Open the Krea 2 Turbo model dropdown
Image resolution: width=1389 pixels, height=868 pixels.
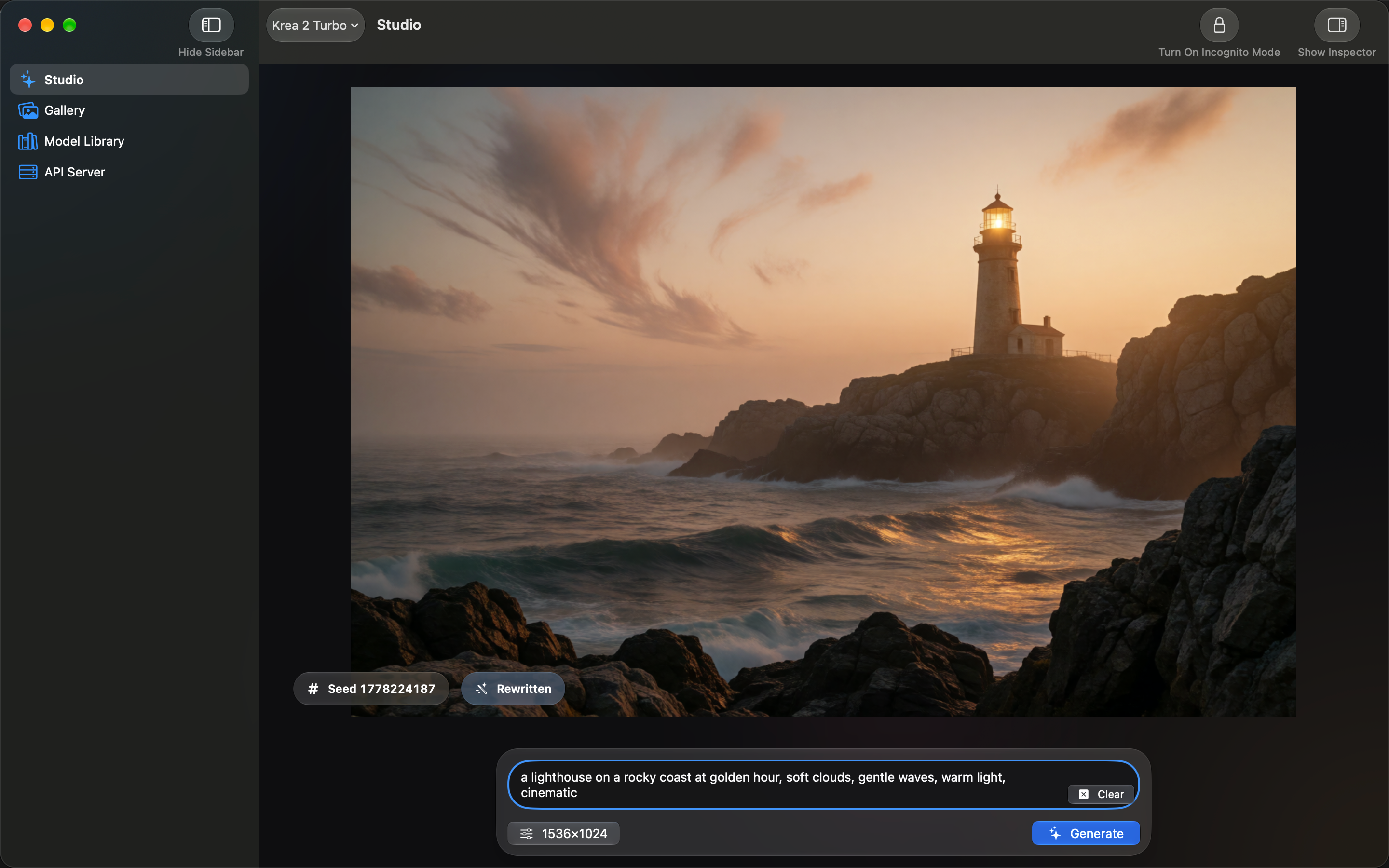pyautogui.click(x=315, y=25)
